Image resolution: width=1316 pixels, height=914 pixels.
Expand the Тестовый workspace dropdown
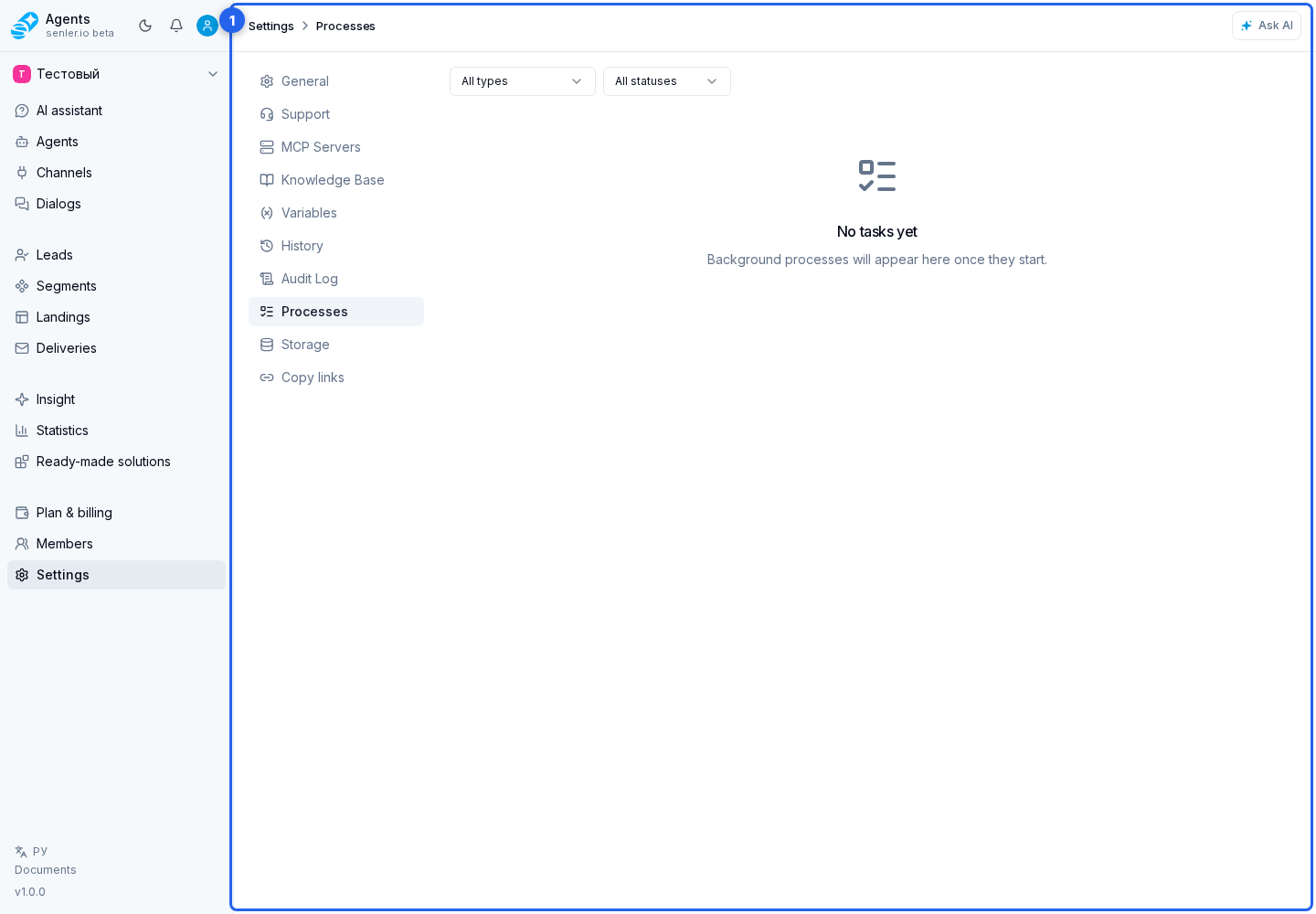coord(116,74)
